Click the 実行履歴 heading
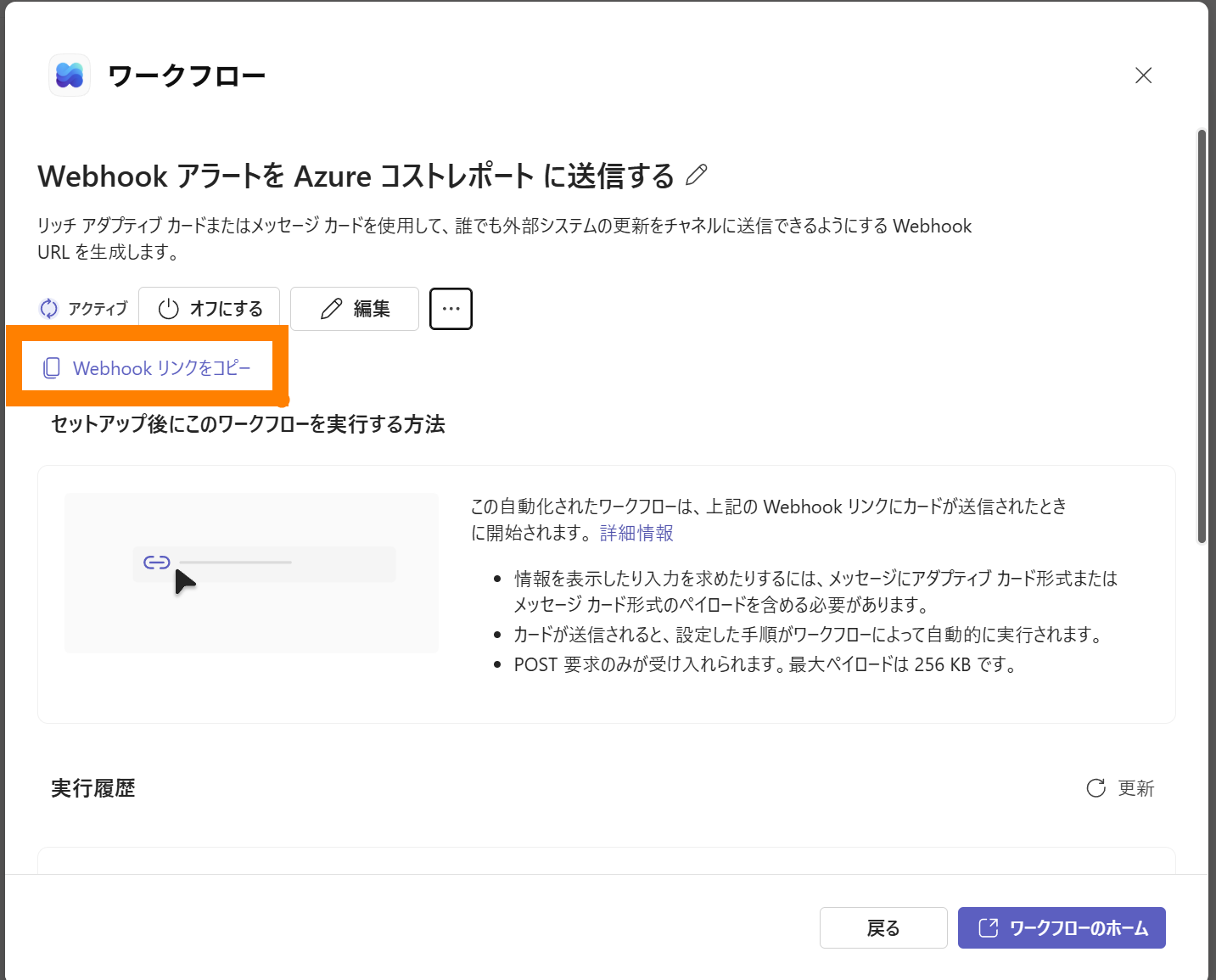The height and width of the screenshot is (980, 1216). (x=93, y=788)
